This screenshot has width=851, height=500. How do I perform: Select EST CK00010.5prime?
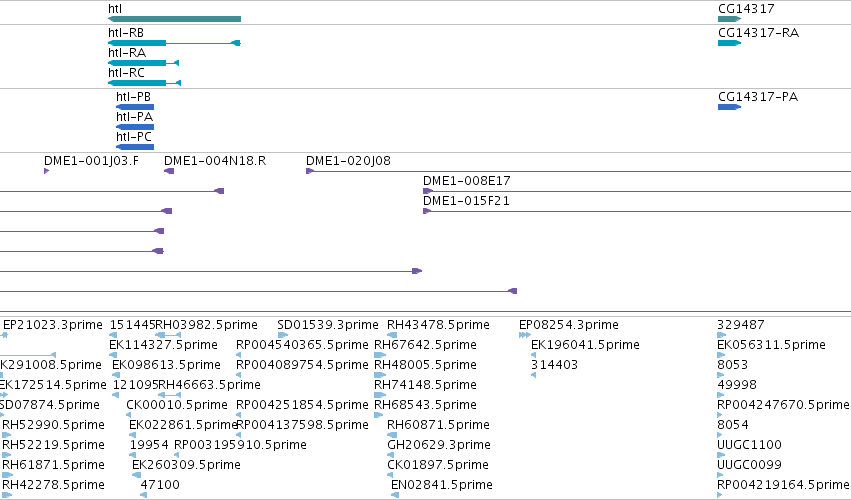click(x=177, y=405)
